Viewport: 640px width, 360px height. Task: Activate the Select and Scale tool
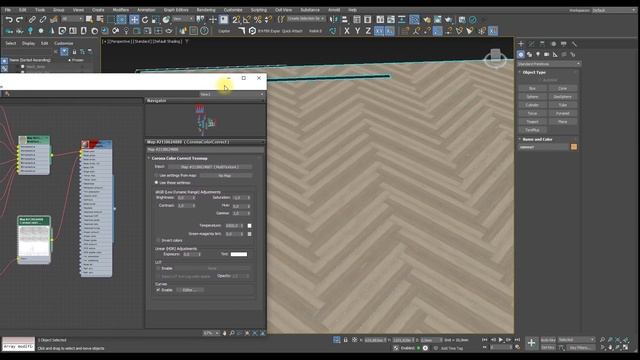(156, 20)
